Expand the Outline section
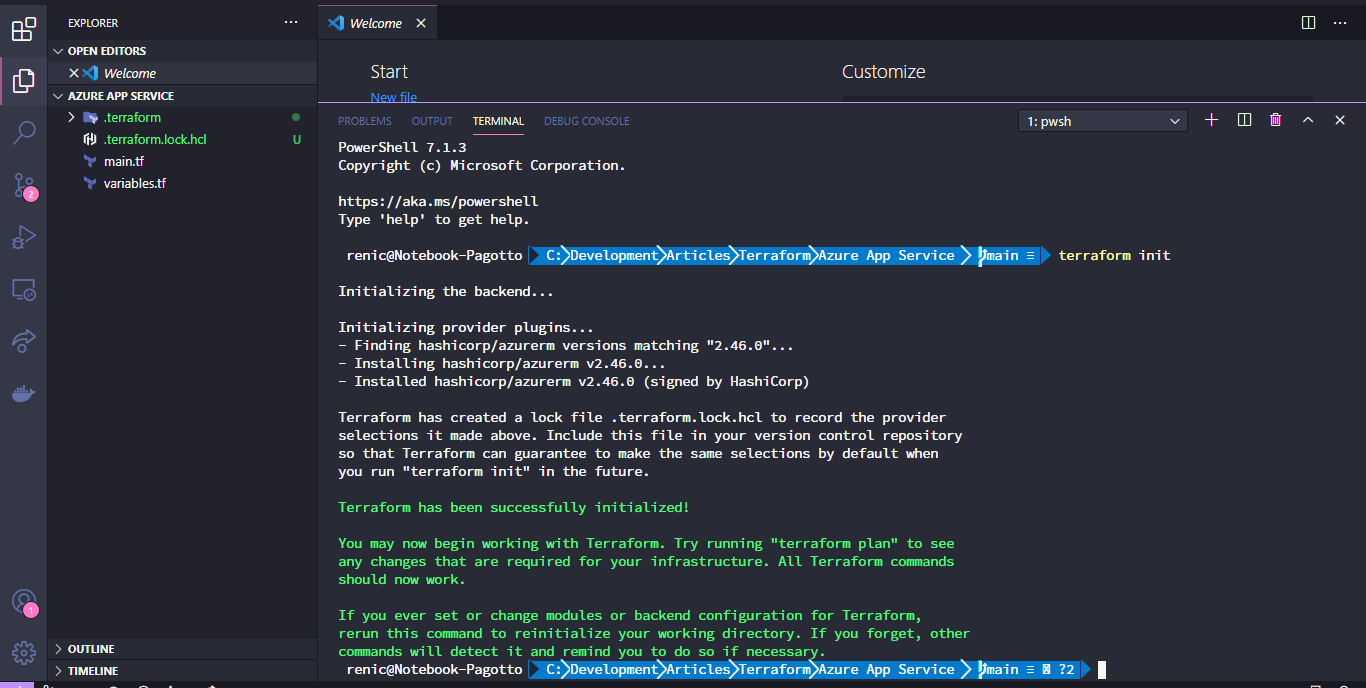Screen dimensions: 1366x688 tap(183, 649)
